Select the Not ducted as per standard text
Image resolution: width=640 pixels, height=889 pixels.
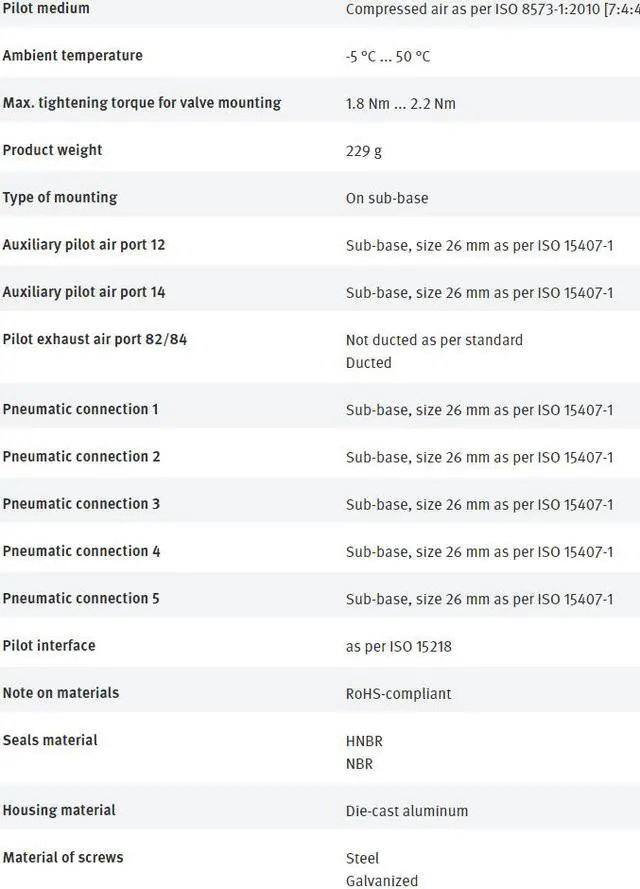tap(434, 340)
